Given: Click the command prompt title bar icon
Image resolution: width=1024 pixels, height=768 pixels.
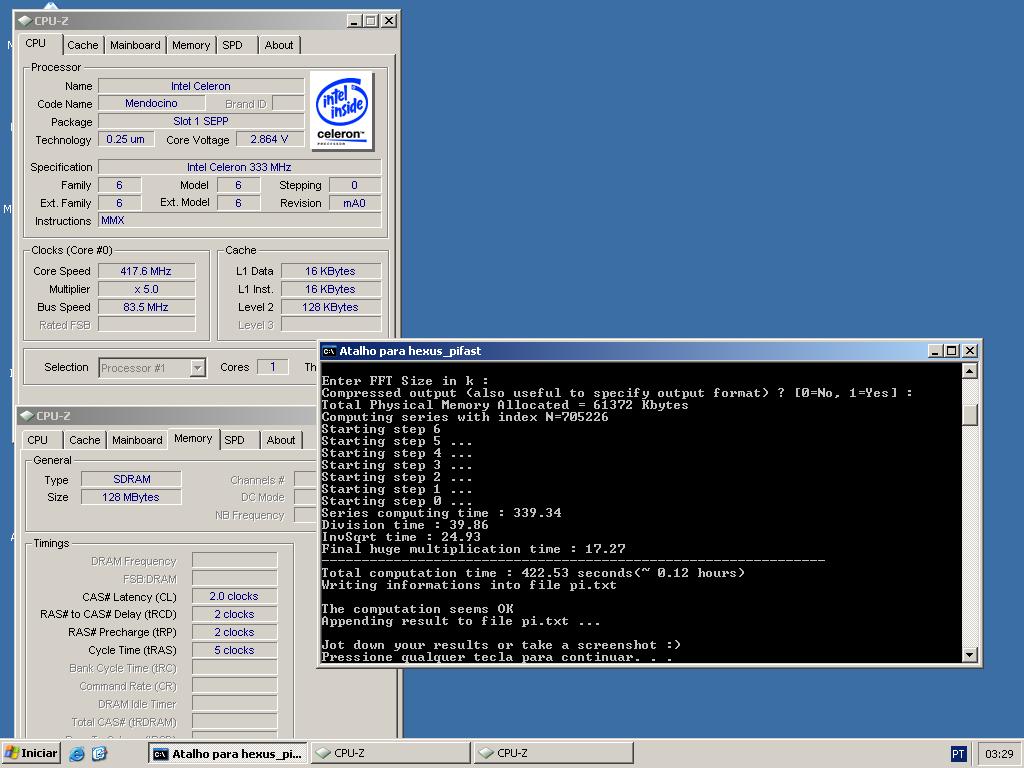Looking at the screenshot, I should pyautogui.click(x=329, y=351).
